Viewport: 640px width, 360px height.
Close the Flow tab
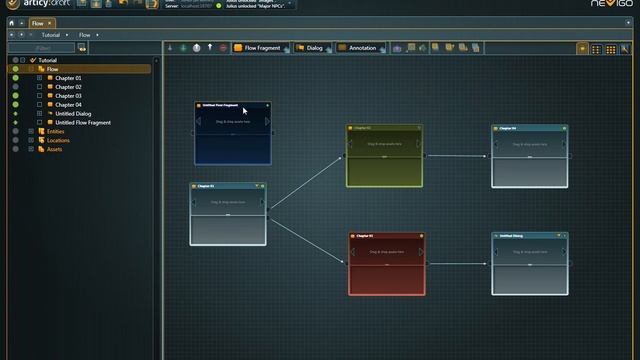50,23
